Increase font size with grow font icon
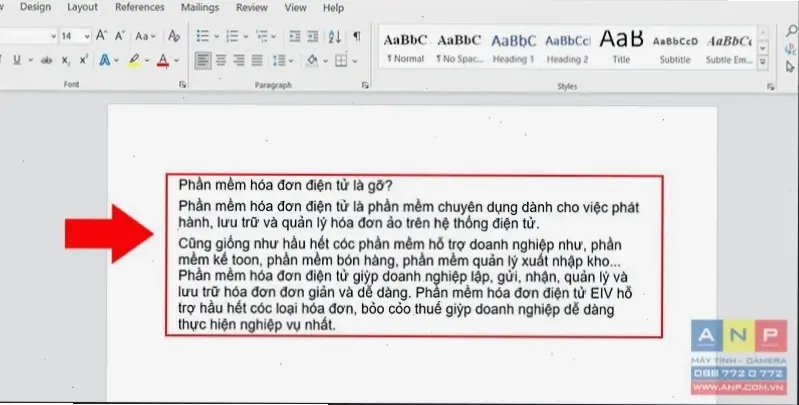Viewport: 799px width, 405px height. 101,36
